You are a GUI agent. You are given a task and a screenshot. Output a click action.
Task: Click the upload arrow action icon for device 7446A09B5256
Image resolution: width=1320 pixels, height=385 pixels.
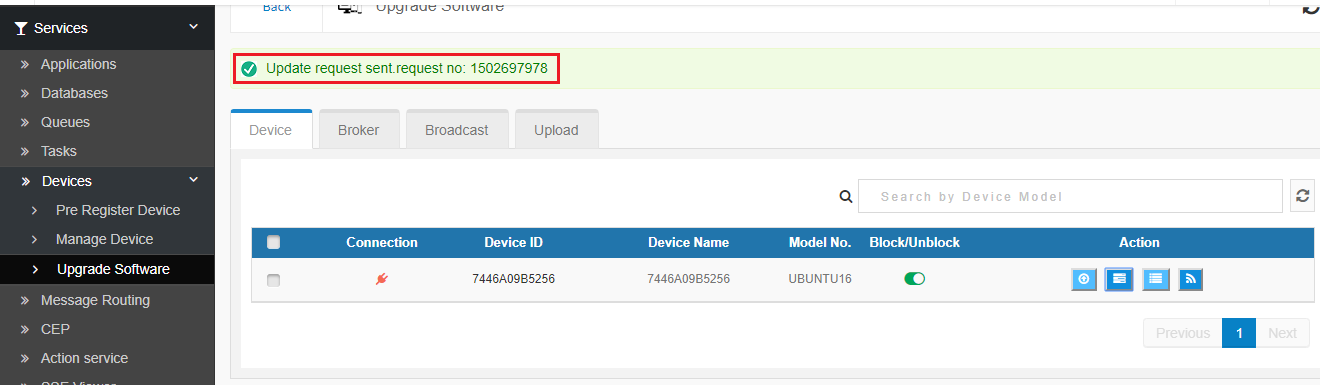(x=1084, y=280)
